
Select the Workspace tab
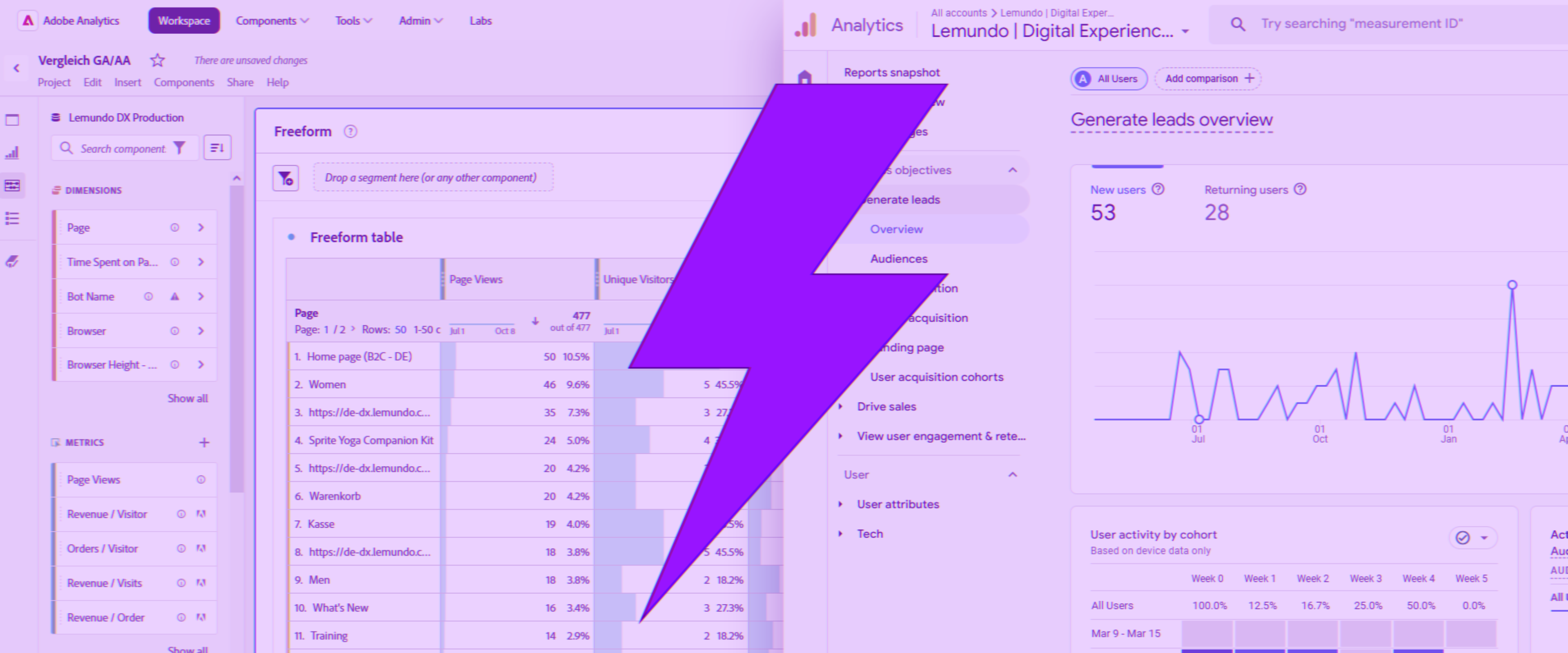pyautogui.click(x=184, y=21)
